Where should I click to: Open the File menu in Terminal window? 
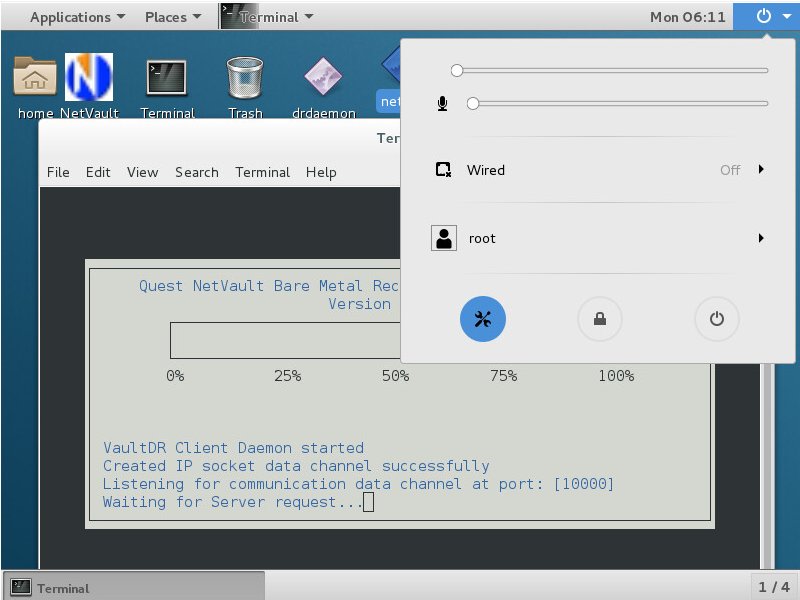pyautogui.click(x=58, y=172)
